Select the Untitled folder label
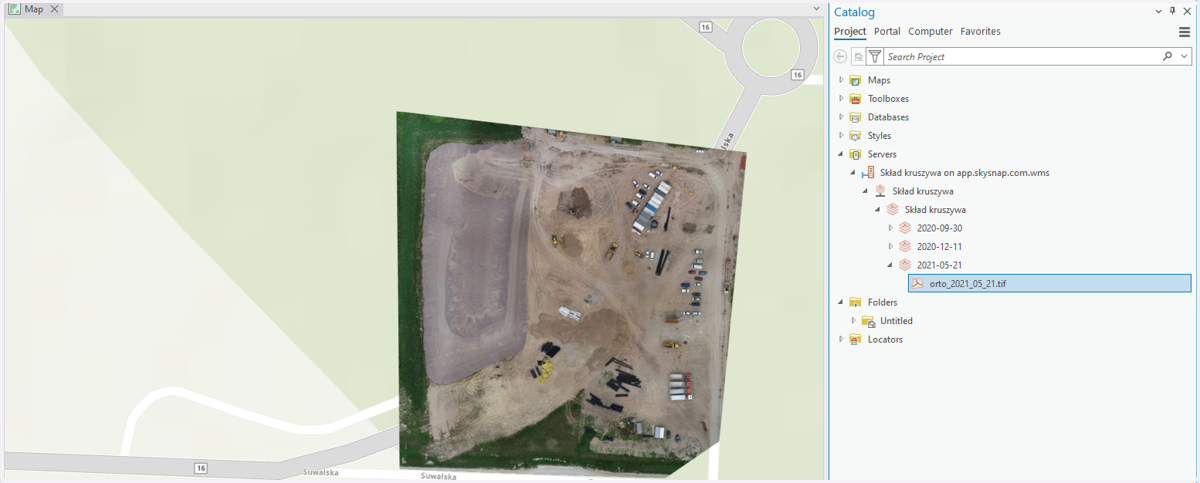Image resolution: width=1200 pixels, height=483 pixels. [896, 321]
